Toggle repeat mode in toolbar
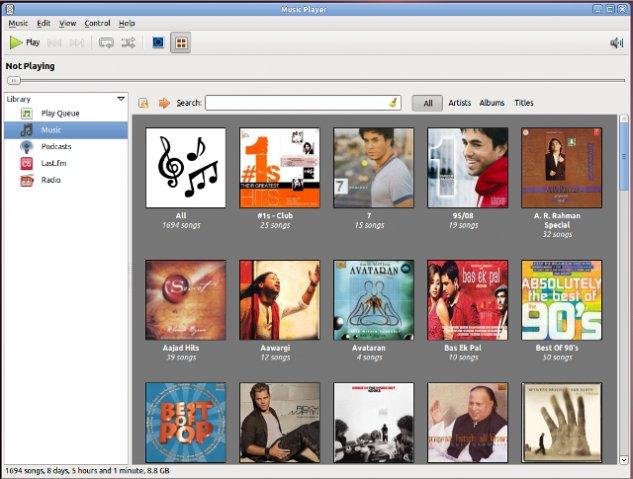 click(x=106, y=43)
